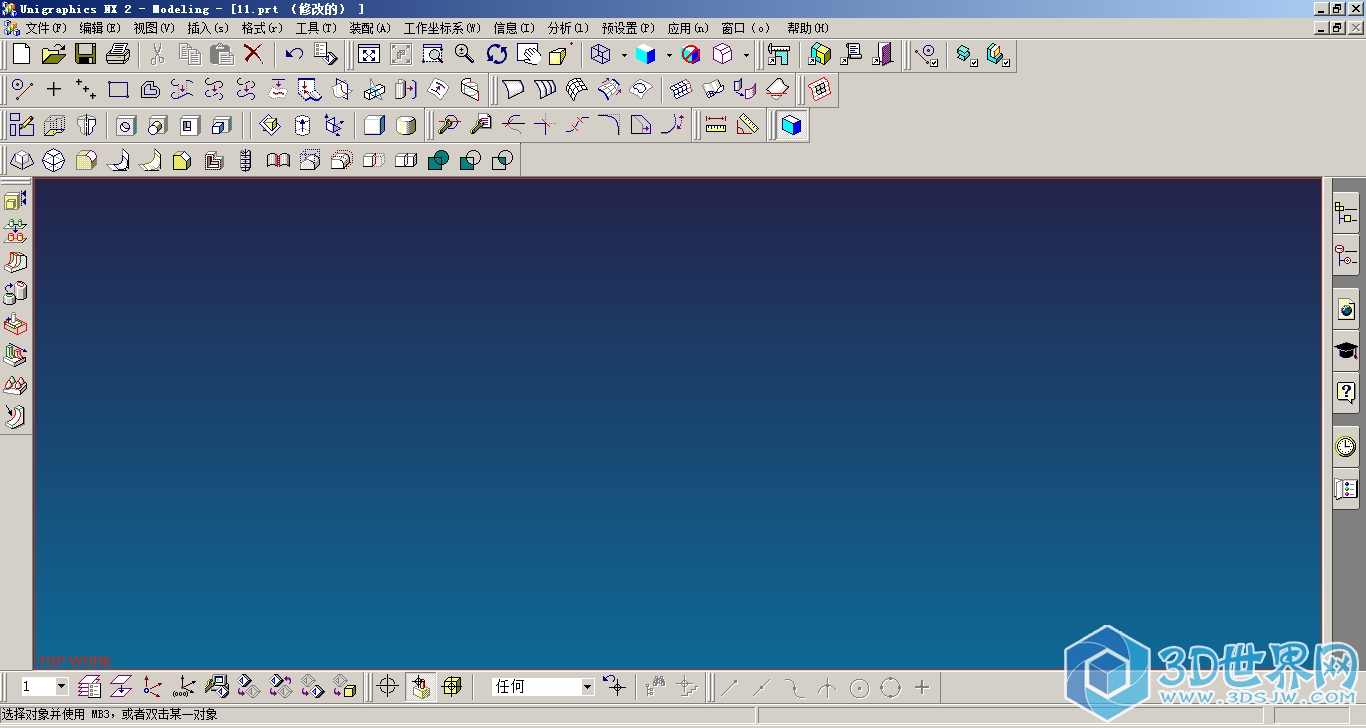Select the Chamfer tool
Screen dimensions: 1366x728
coord(182,160)
